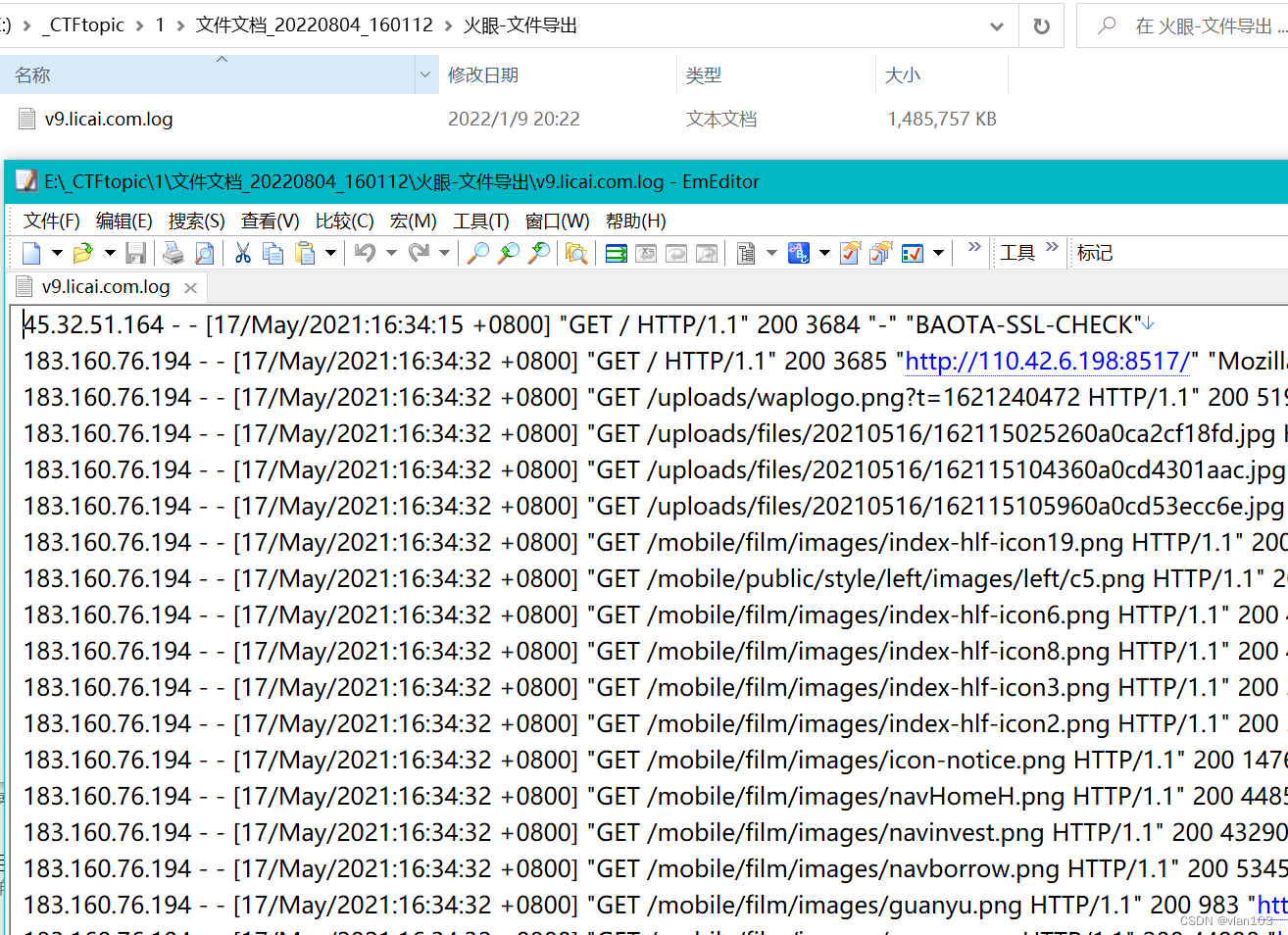Click the Find magnifier icon
This screenshot has width=1288, height=935.
pyautogui.click(x=477, y=254)
